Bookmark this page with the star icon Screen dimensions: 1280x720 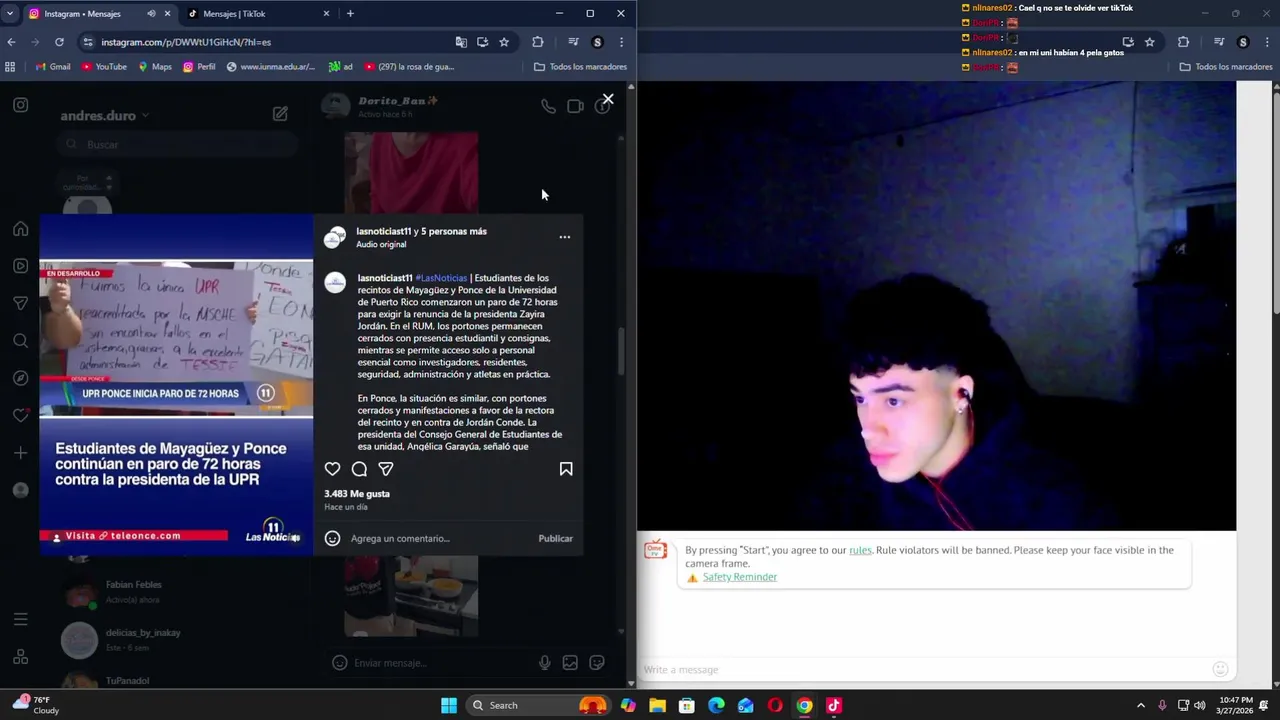[504, 42]
